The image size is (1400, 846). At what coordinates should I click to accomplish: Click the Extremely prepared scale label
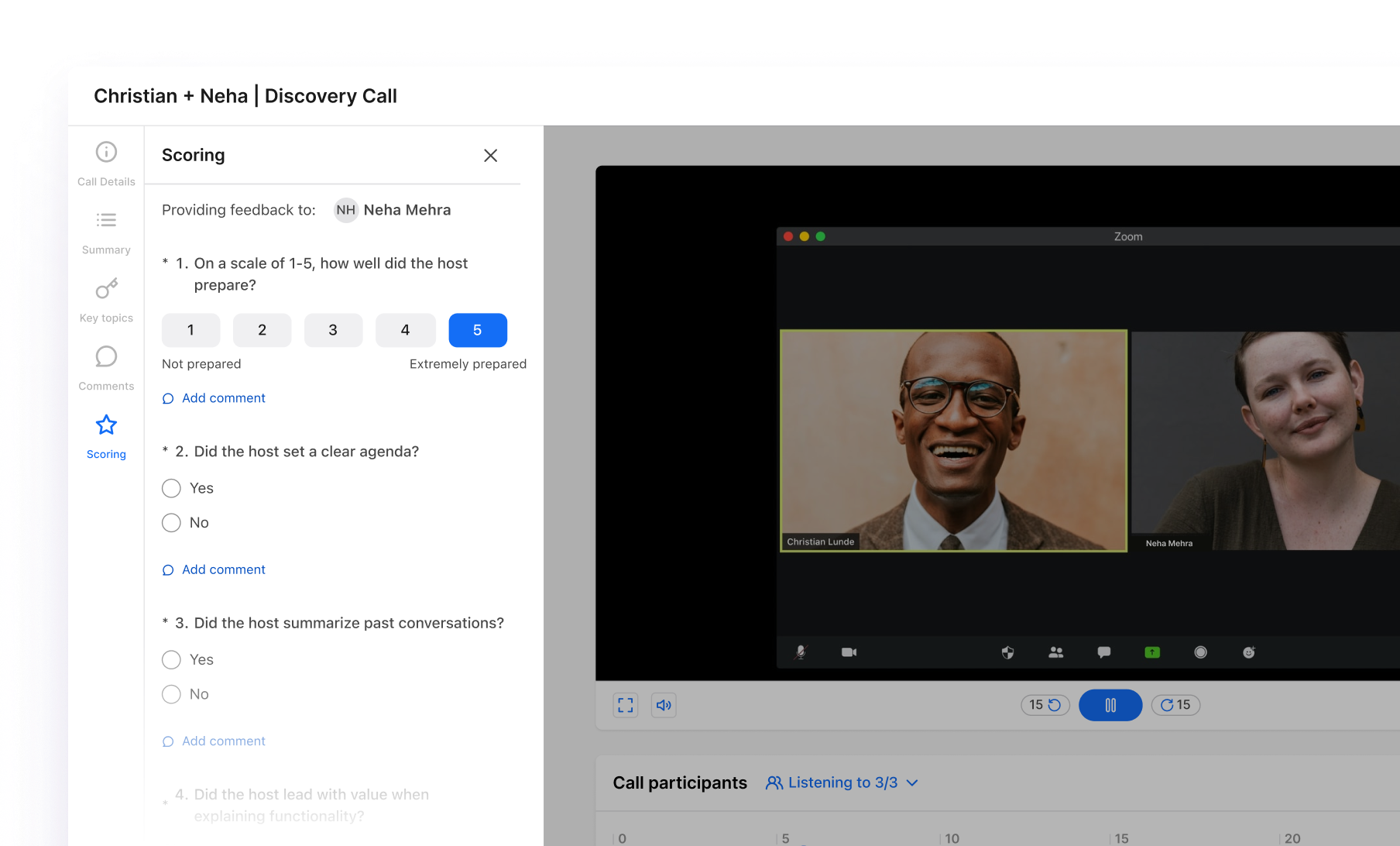pos(468,364)
